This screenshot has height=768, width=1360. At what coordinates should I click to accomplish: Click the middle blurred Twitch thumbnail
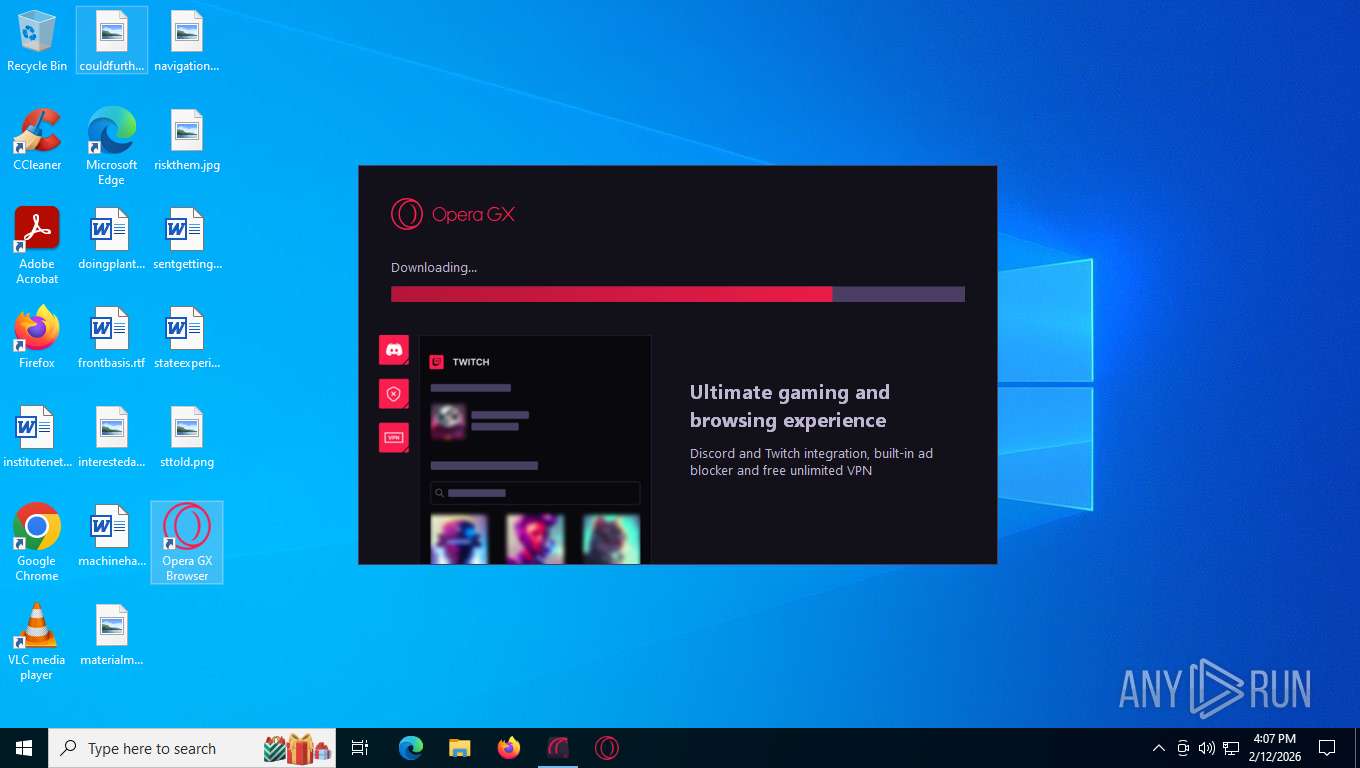coord(535,539)
